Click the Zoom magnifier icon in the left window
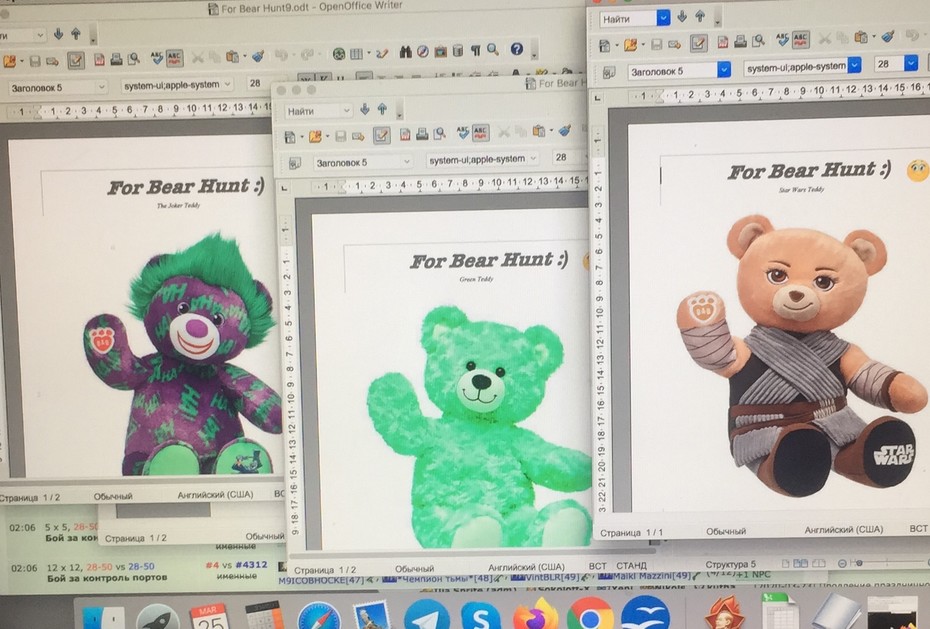The height and width of the screenshot is (629, 930). (x=493, y=50)
